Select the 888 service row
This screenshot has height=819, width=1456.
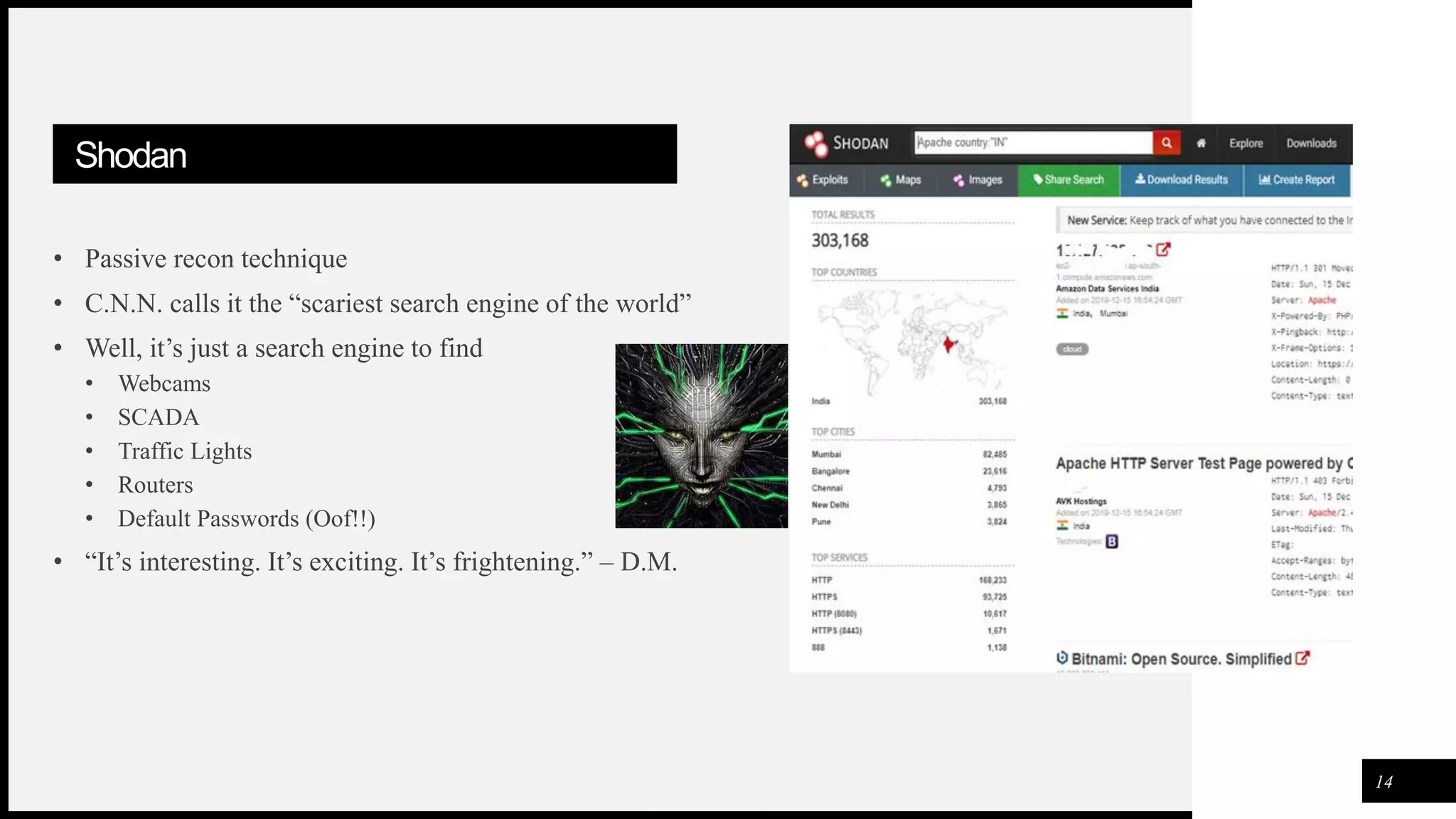(x=909, y=648)
